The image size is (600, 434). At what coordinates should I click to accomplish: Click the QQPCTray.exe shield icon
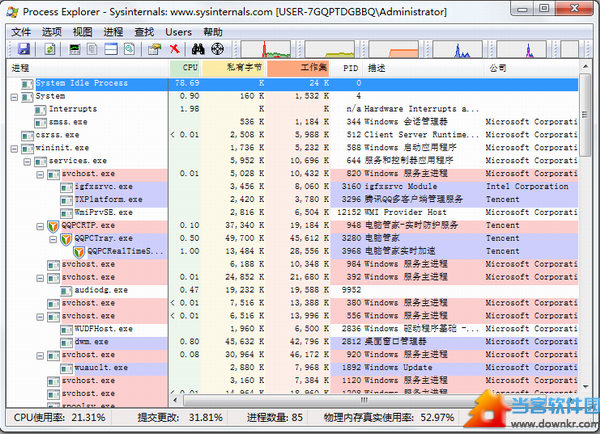pos(66,239)
